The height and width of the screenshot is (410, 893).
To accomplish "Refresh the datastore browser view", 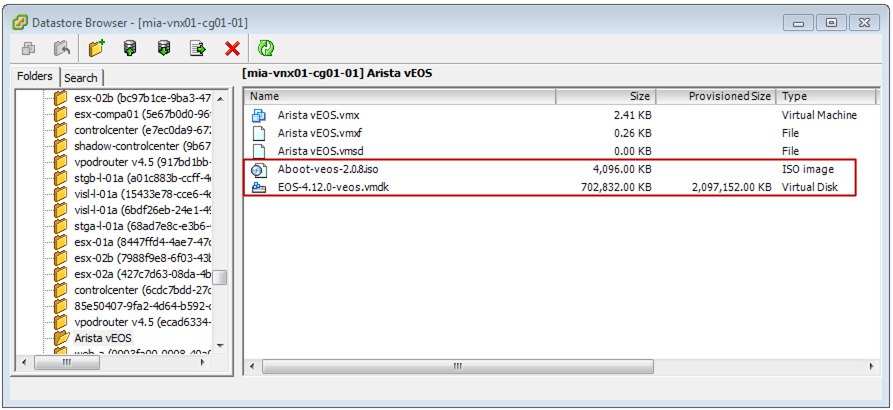I will [x=266, y=49].
